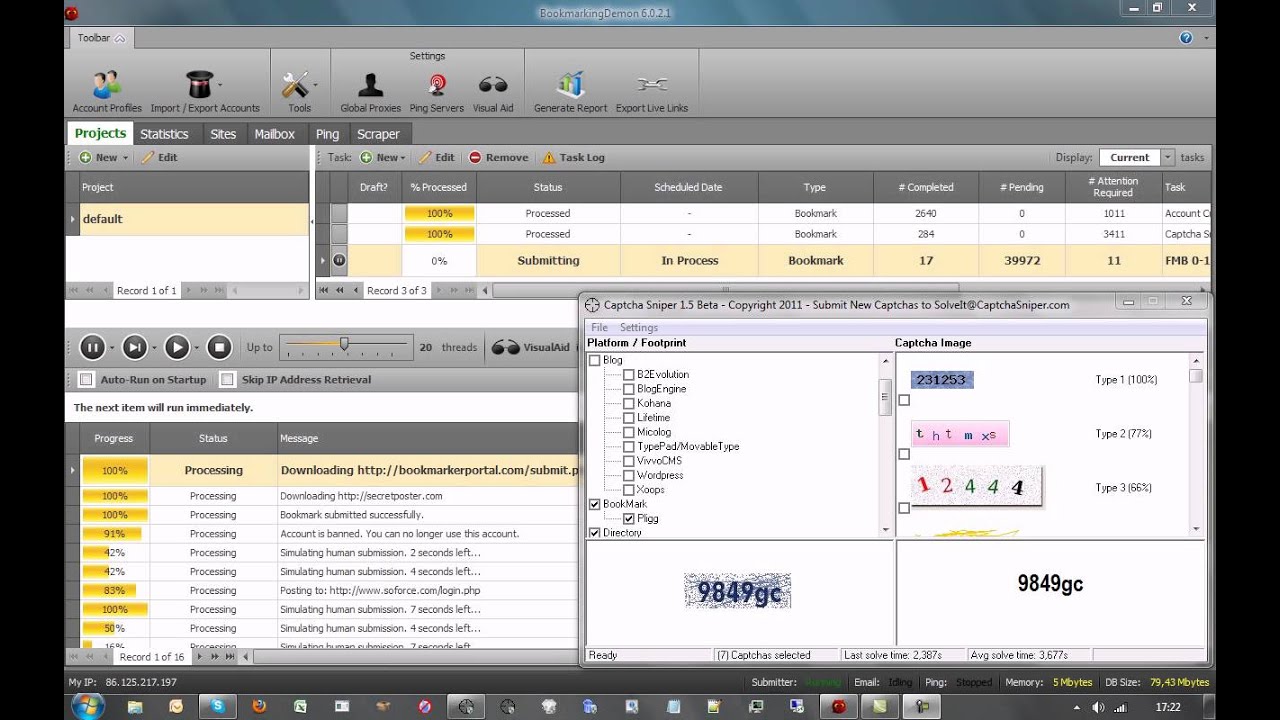Uncheck the Pligg checkbox
The width and height of the screenshot is (1280, 720).
tap(629, 518)
